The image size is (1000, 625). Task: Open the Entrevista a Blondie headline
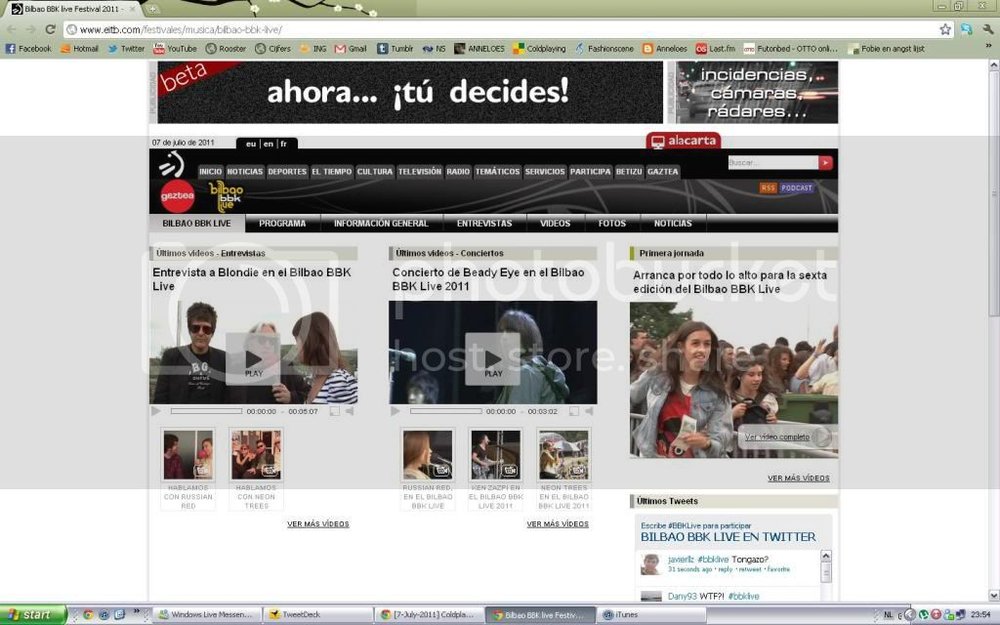tap(252, 279)
